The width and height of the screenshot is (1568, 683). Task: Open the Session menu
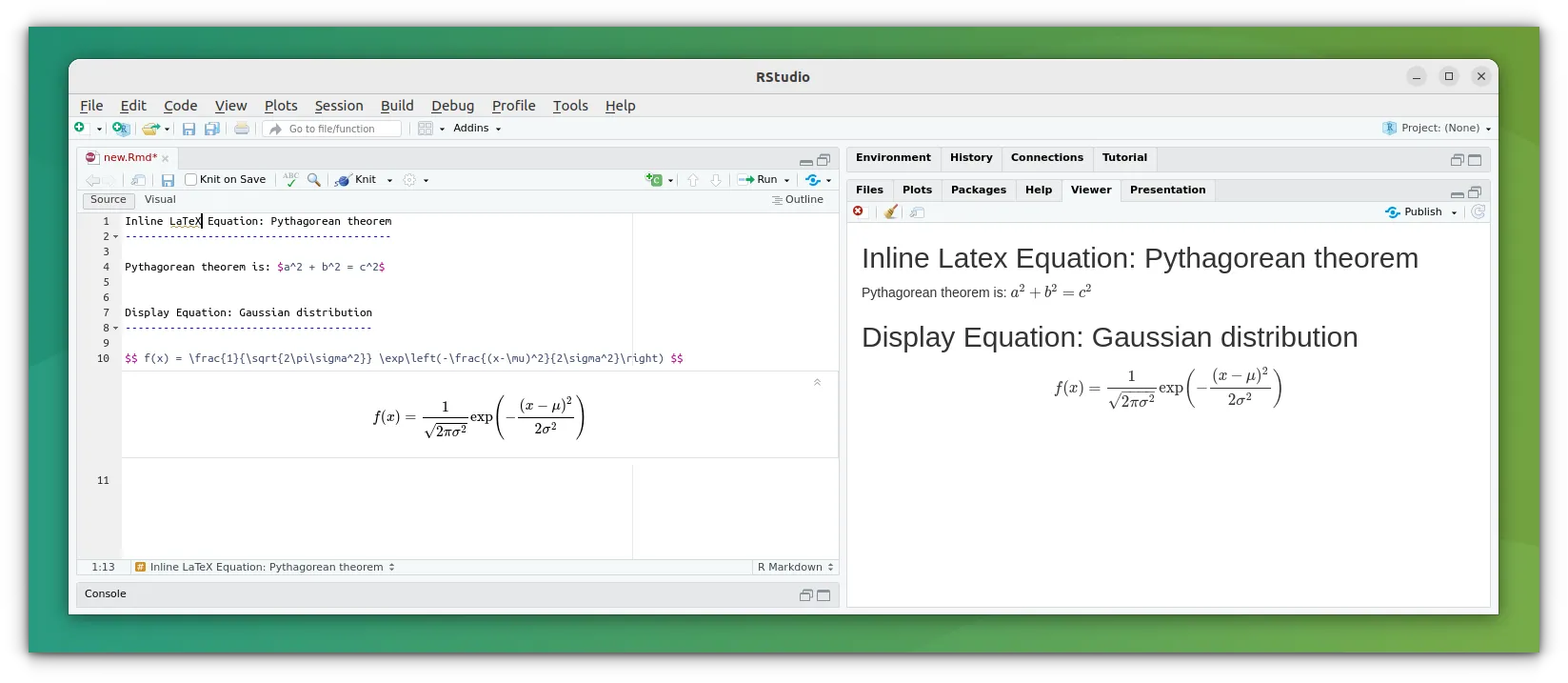[338, 106]
